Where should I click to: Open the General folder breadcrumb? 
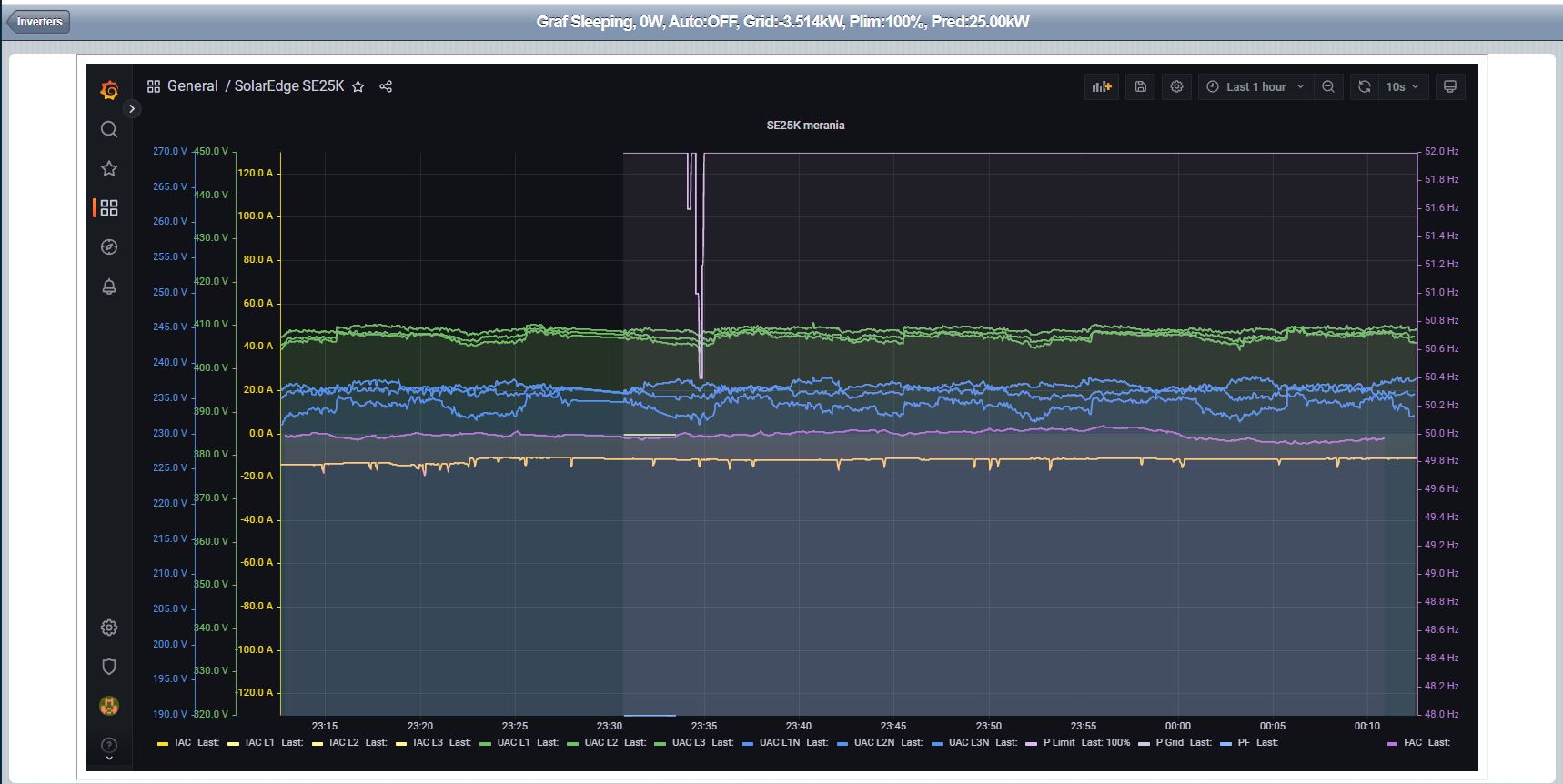[192, 86]
